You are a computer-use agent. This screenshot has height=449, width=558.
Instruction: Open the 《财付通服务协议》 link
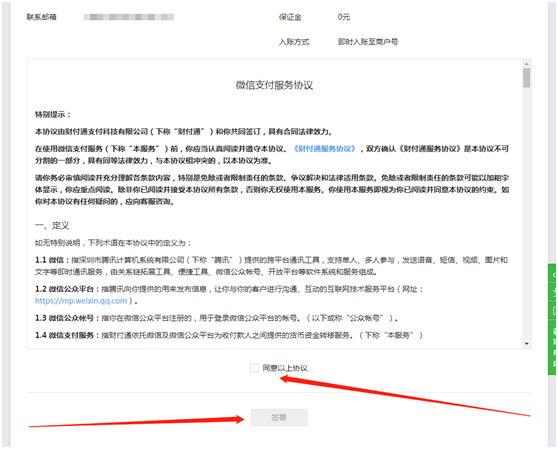coord(325,149)
